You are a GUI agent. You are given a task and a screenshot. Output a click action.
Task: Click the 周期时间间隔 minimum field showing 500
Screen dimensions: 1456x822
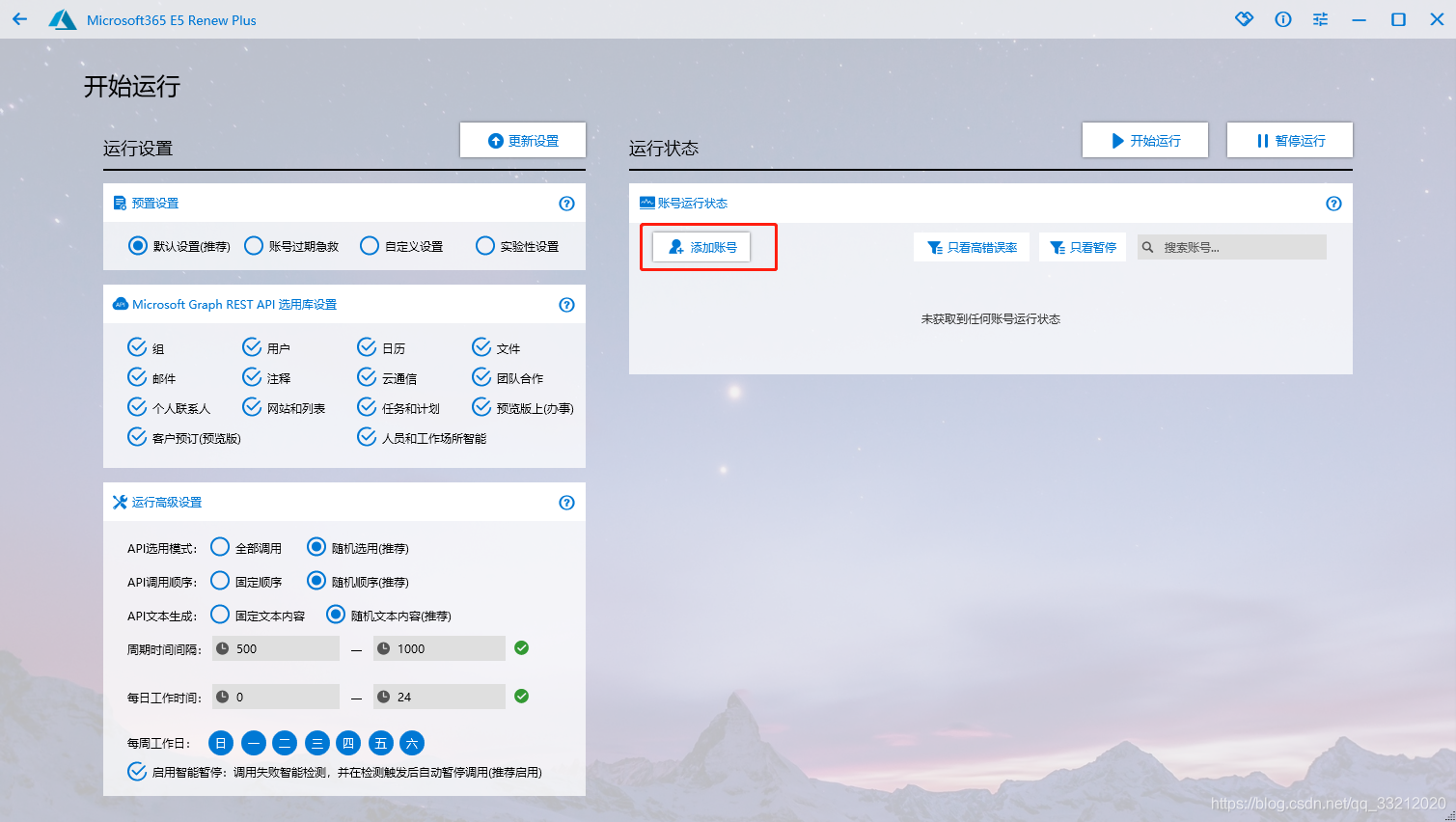click(285, 648)
